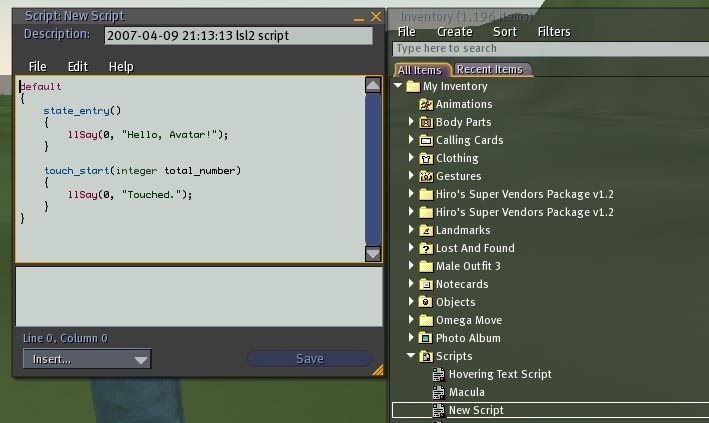Viewport: 709px width, 423px height.
Task: Open the Insert... function dropdown
Action: point(87,359)
